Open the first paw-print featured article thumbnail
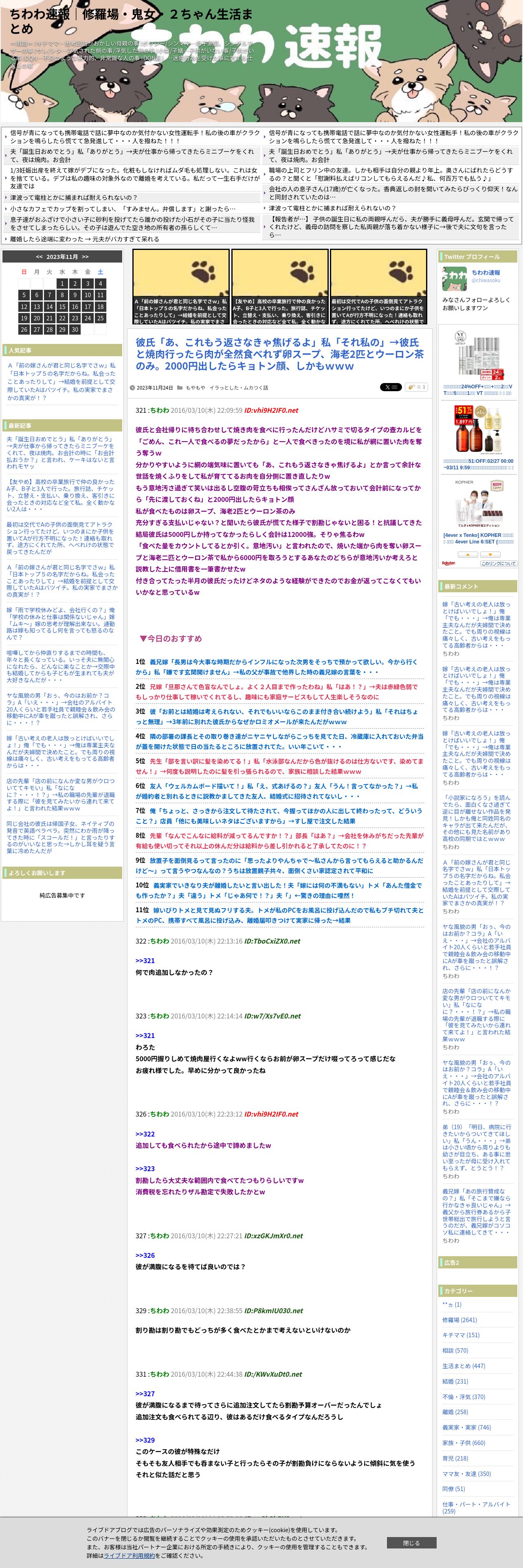Image resolution: width=523 pixels, height=1568 pixels. coord(181,287)
